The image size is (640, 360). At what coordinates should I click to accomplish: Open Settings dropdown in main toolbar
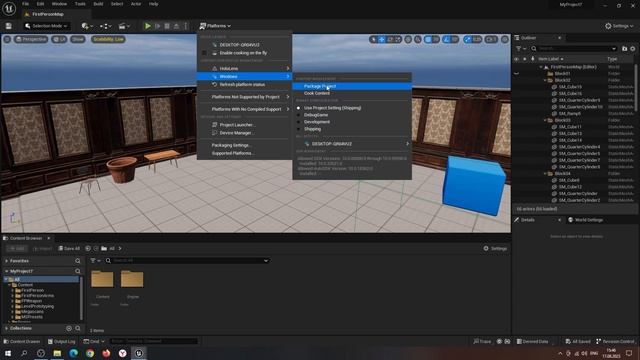pyautogui.click(x=619, y=26)
